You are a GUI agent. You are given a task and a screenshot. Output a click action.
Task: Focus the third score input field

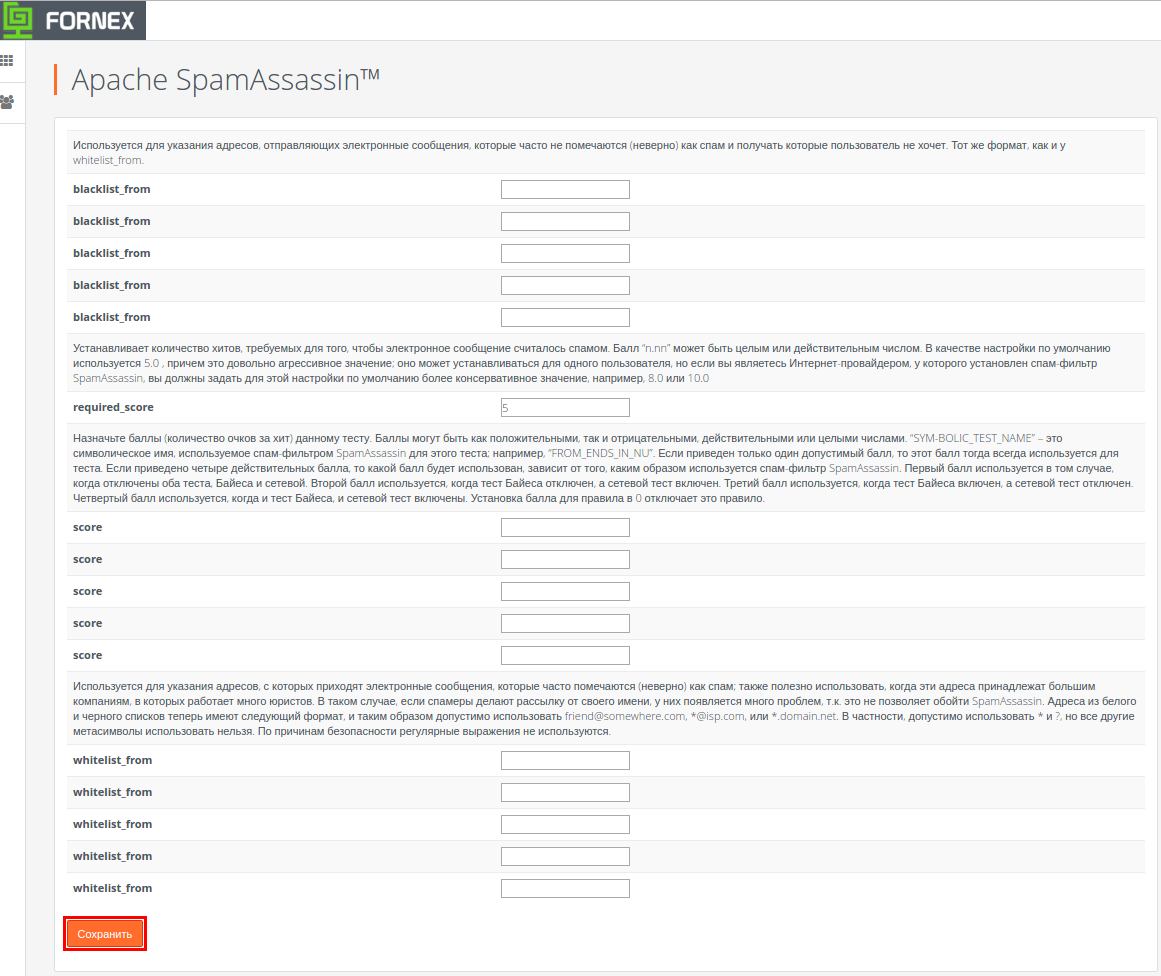565,592
